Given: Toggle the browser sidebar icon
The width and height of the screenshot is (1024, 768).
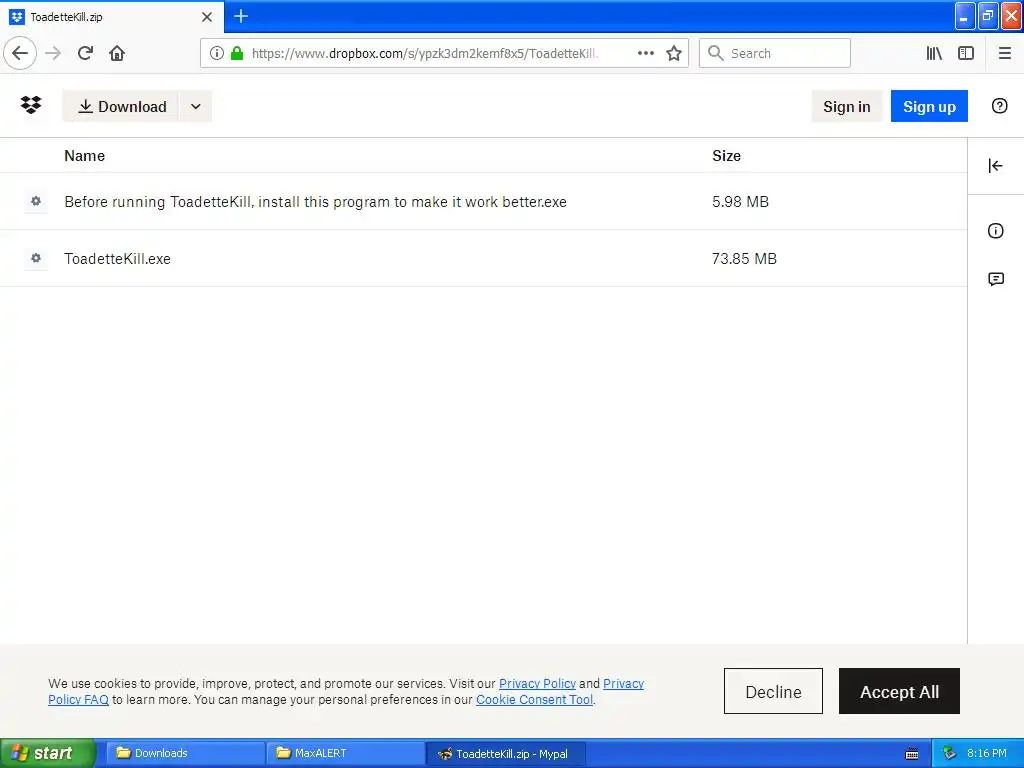Looking at the screenshot, I should tap(966, 53).
